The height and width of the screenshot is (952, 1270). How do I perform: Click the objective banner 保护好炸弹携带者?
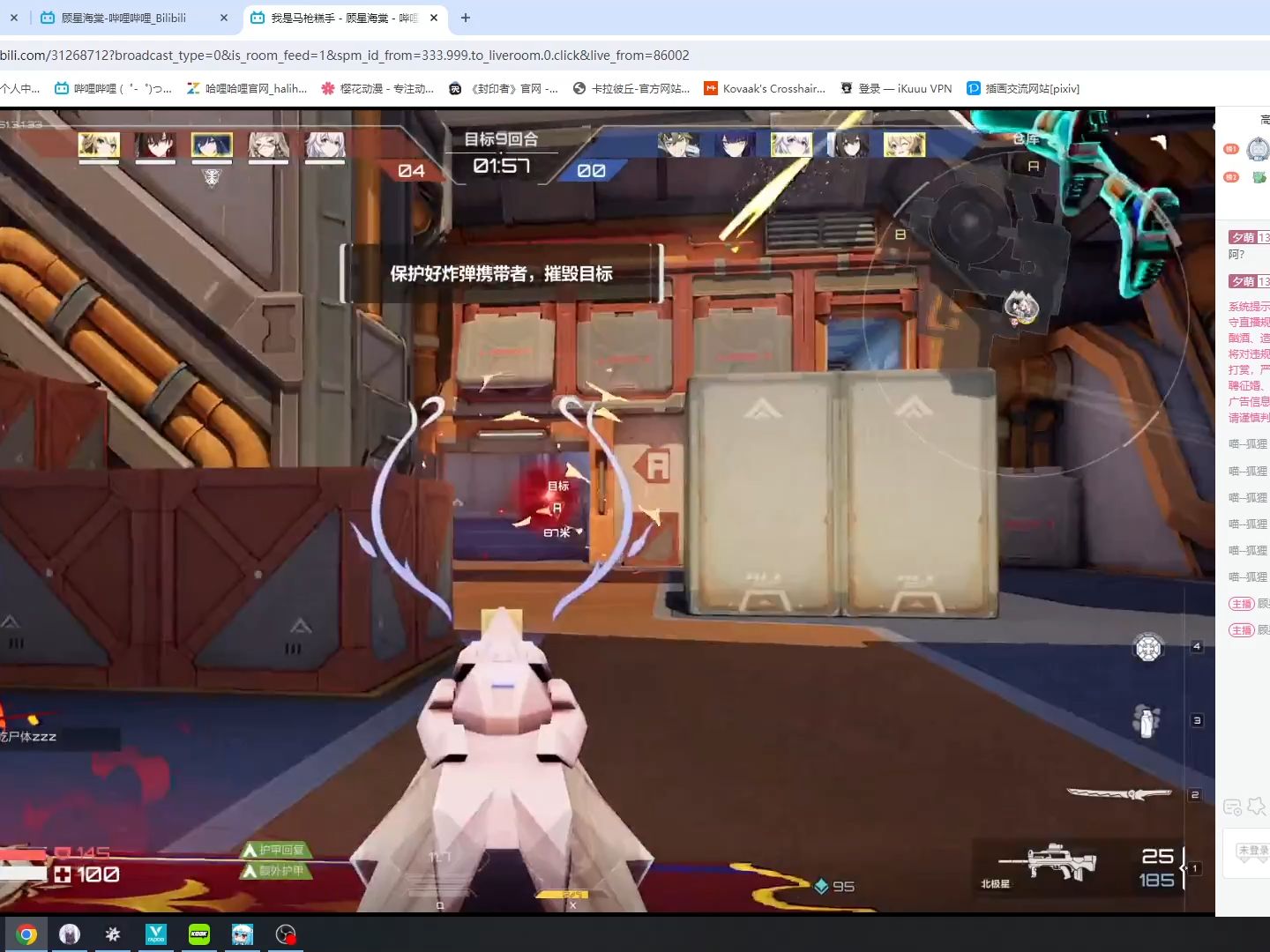point(501,274)
